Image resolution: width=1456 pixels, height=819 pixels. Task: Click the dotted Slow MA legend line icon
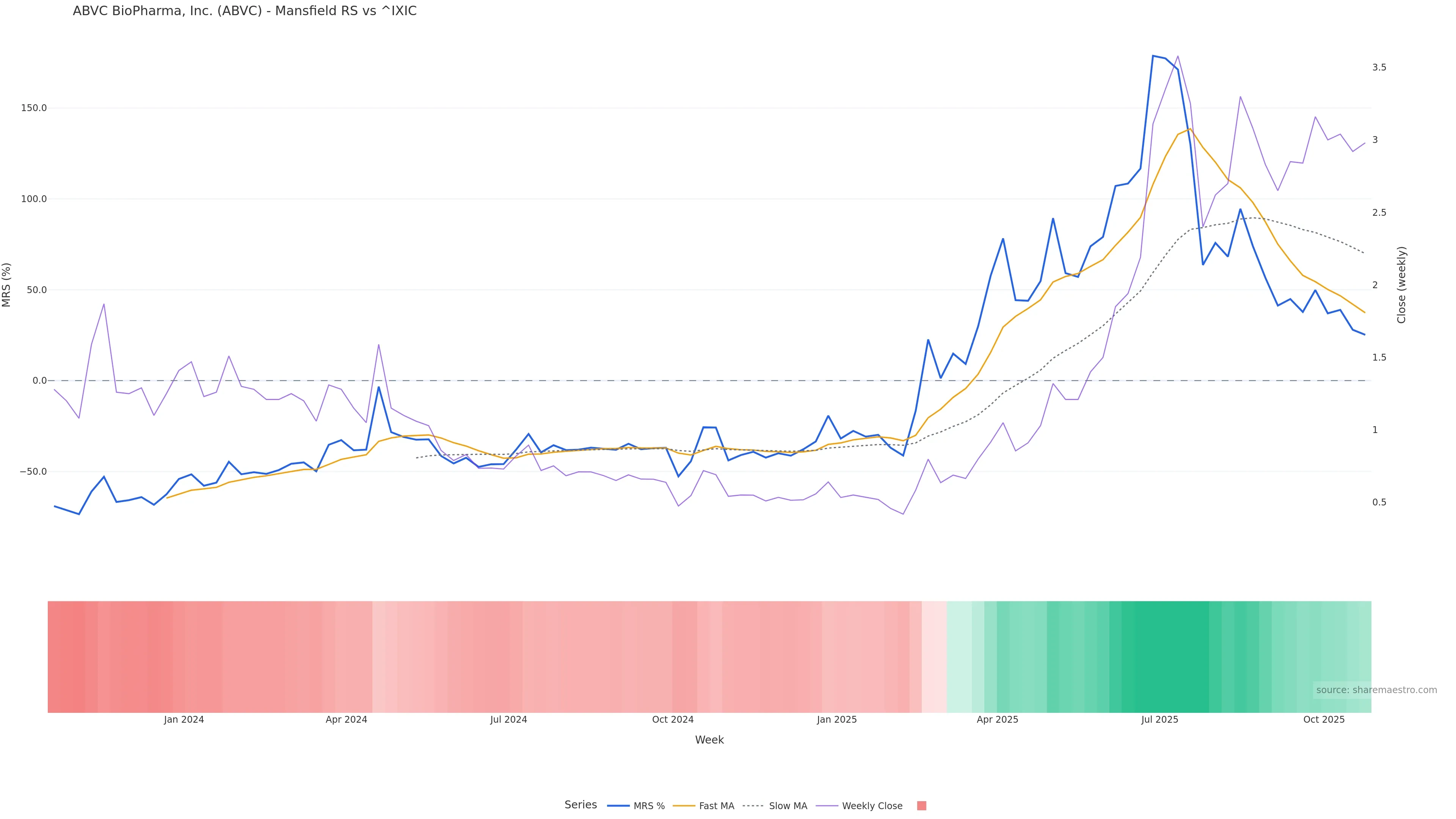point(753,806)
